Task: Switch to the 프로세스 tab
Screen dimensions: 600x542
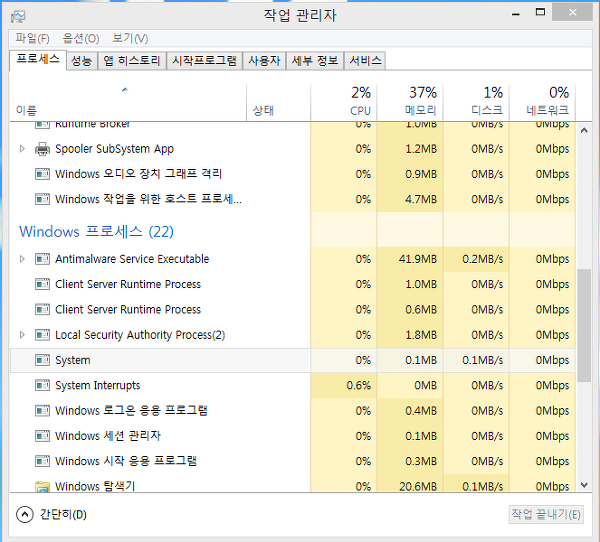Action: coord(38,60)
